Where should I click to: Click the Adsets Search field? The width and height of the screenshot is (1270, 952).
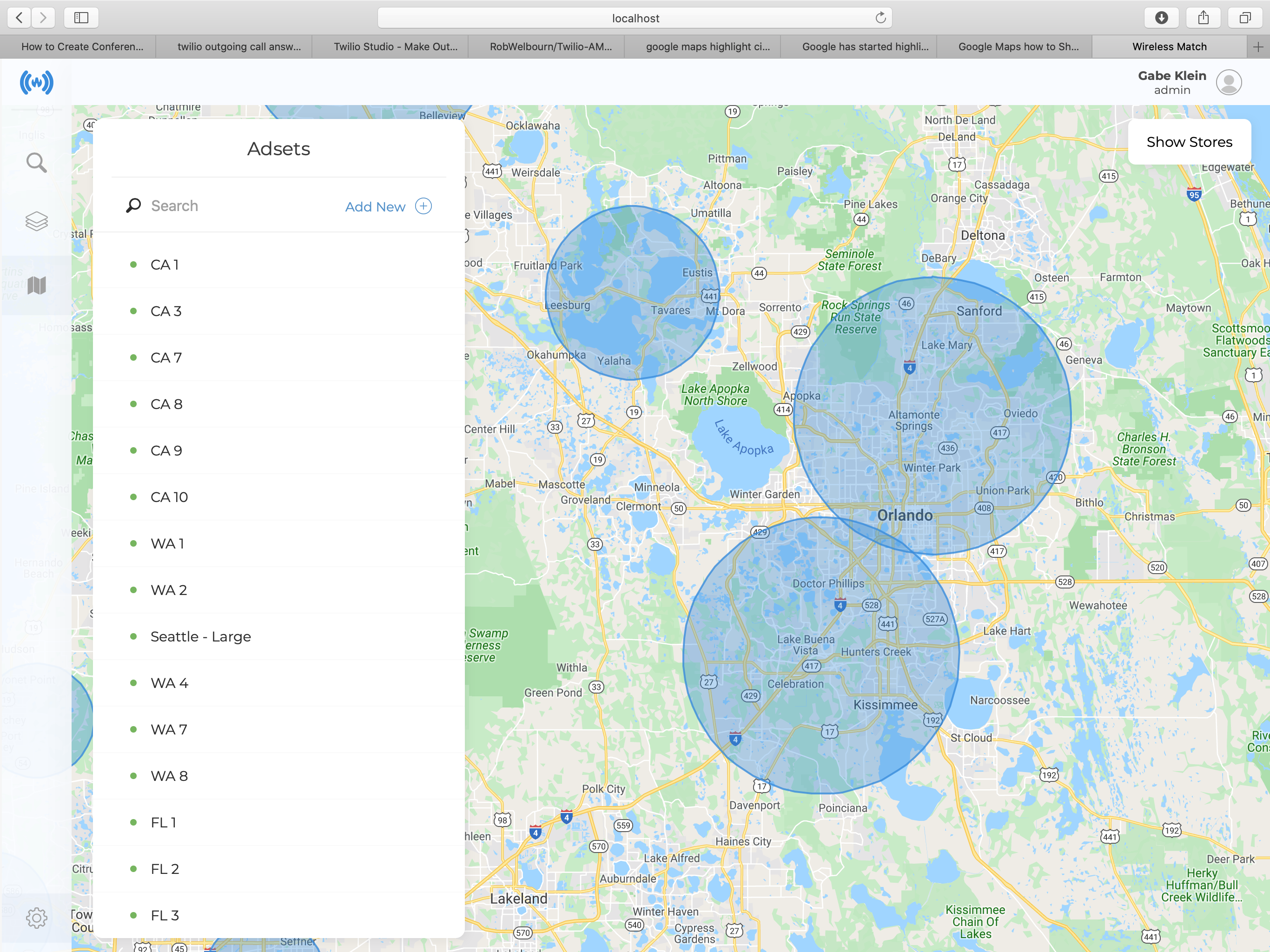(x=230, y=206)
